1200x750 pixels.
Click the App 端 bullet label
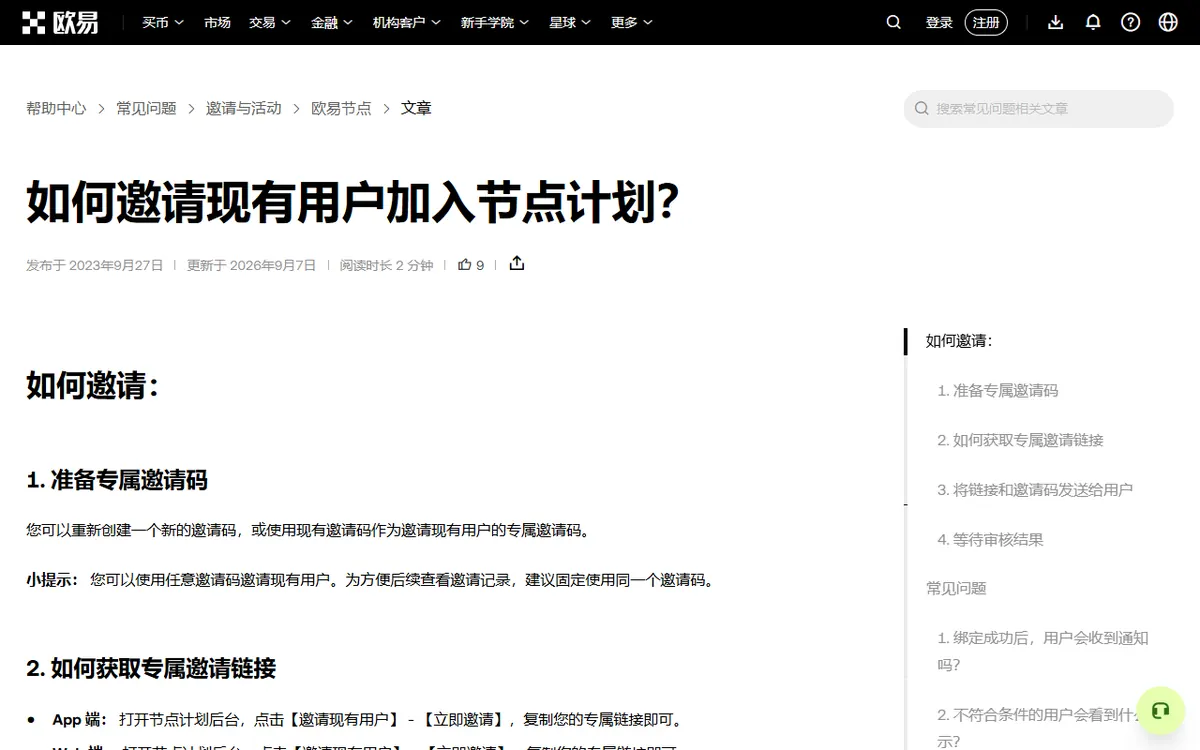(79, 719)
